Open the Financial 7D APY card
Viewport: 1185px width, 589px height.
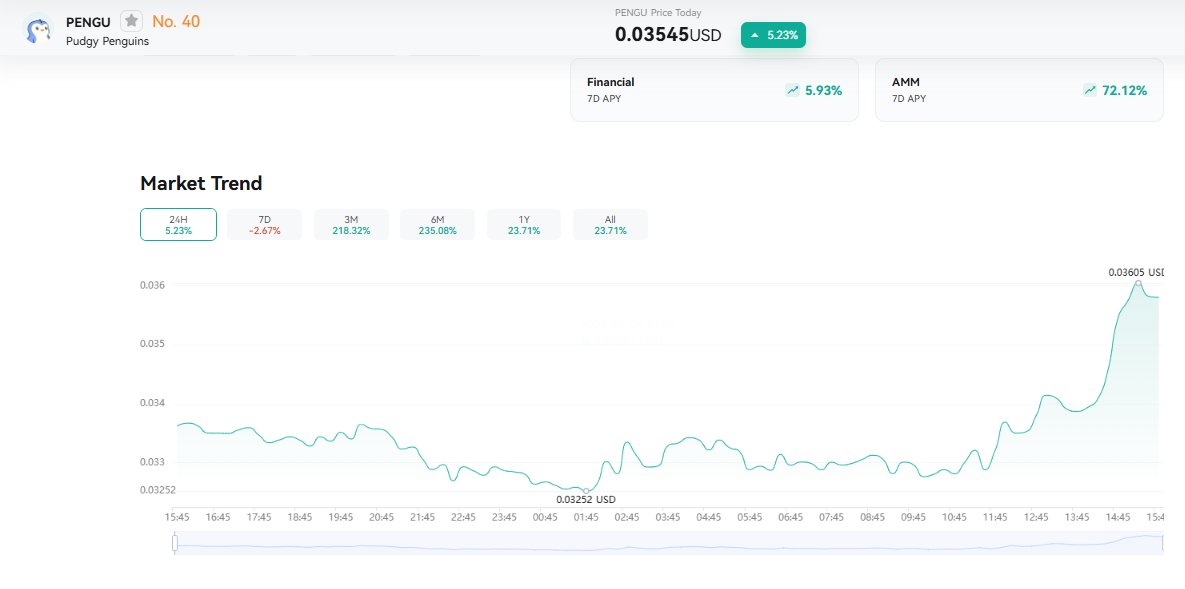pos(714,89)
